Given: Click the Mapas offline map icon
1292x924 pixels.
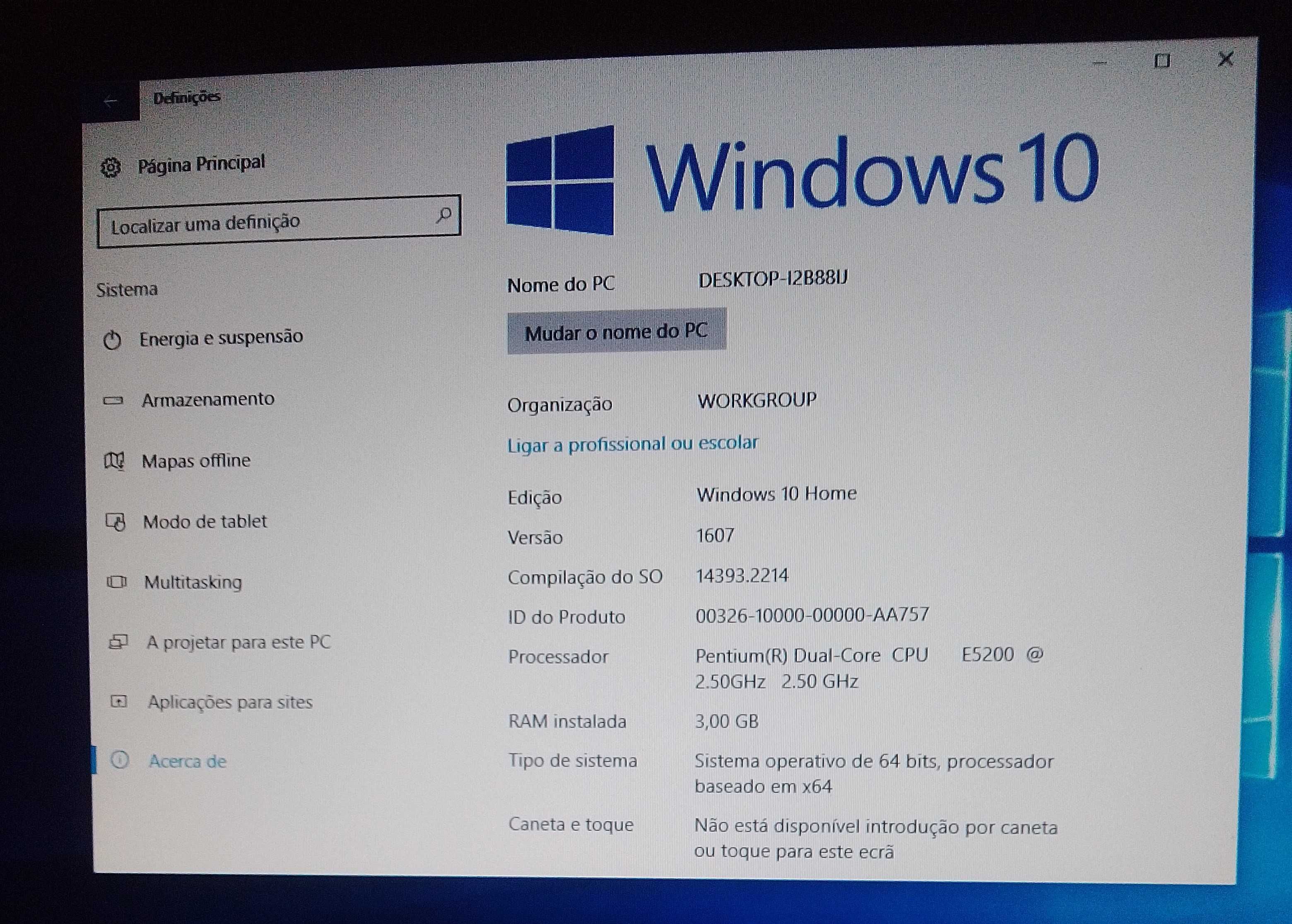Looking at the screenshot, I should [x=114, y=461].
